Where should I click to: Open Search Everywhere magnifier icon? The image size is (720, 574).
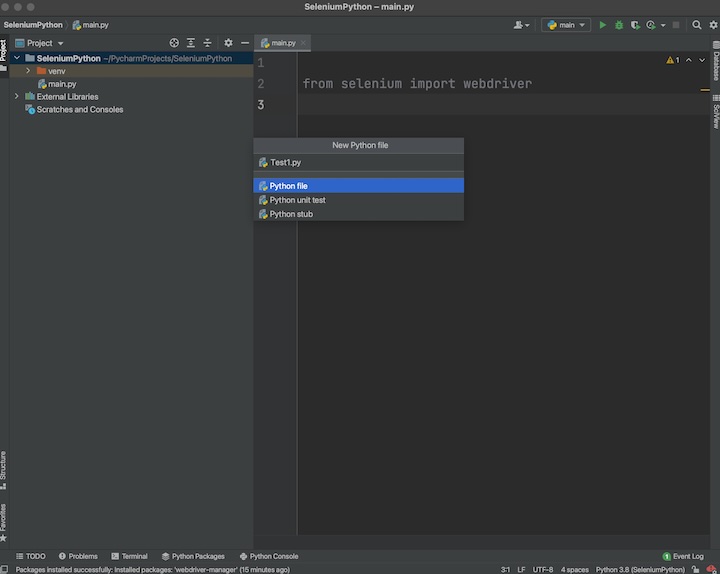tap(697, 25)
